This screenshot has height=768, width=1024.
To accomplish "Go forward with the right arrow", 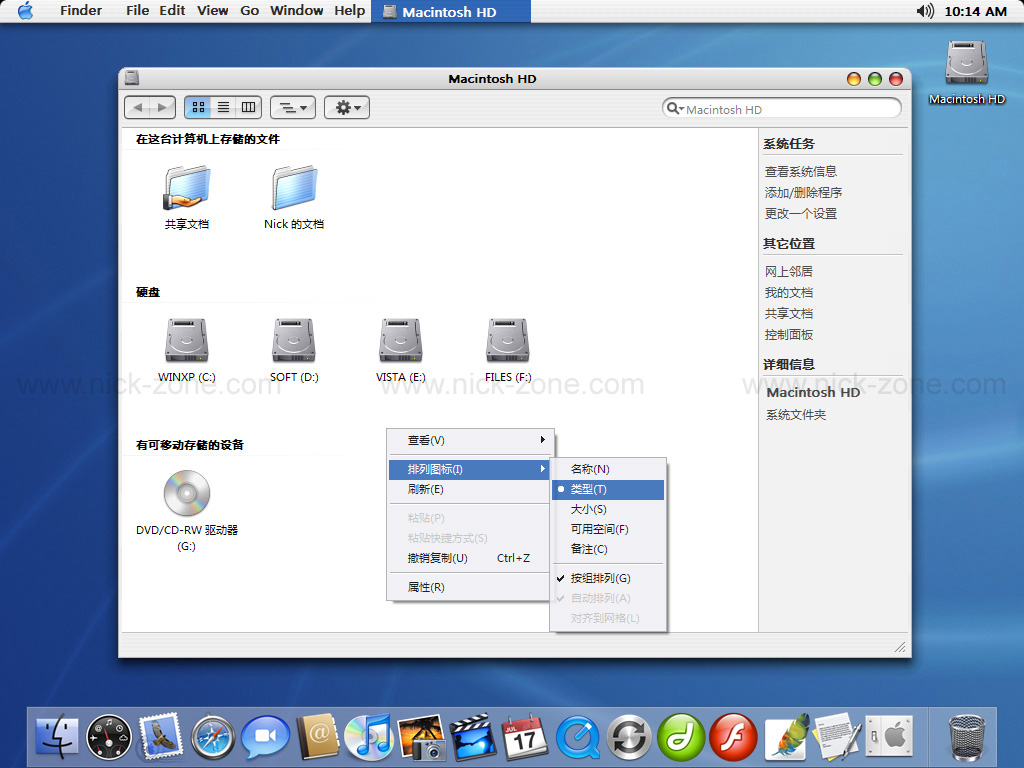I will [x=163, y=107].
